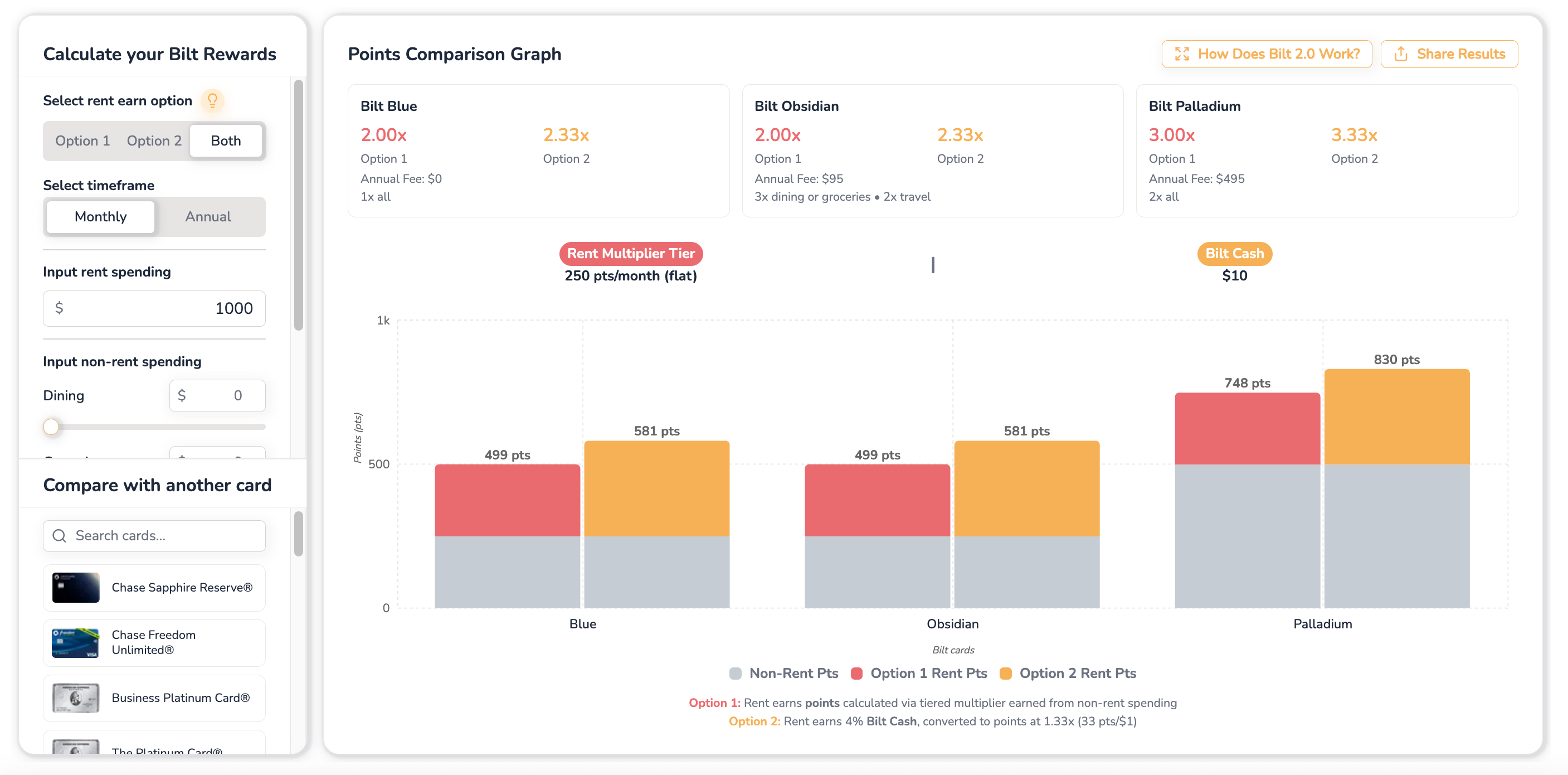
Task: Click the expand icon in How Does Bilt 2.0 Work
Action: (x=1181, y=54)
